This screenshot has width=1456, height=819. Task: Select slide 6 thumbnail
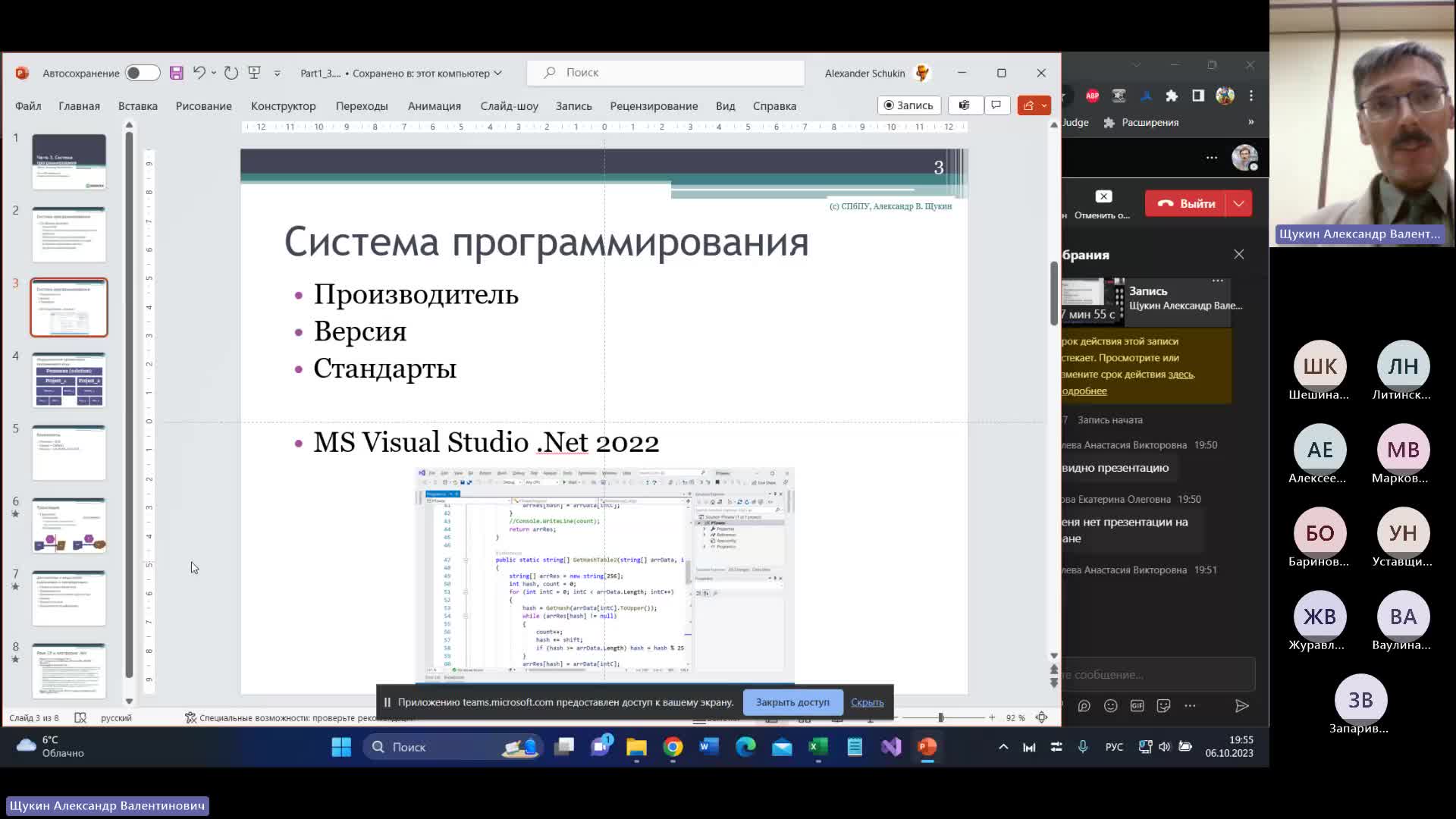pyautogui.click(x=69, y=526)
